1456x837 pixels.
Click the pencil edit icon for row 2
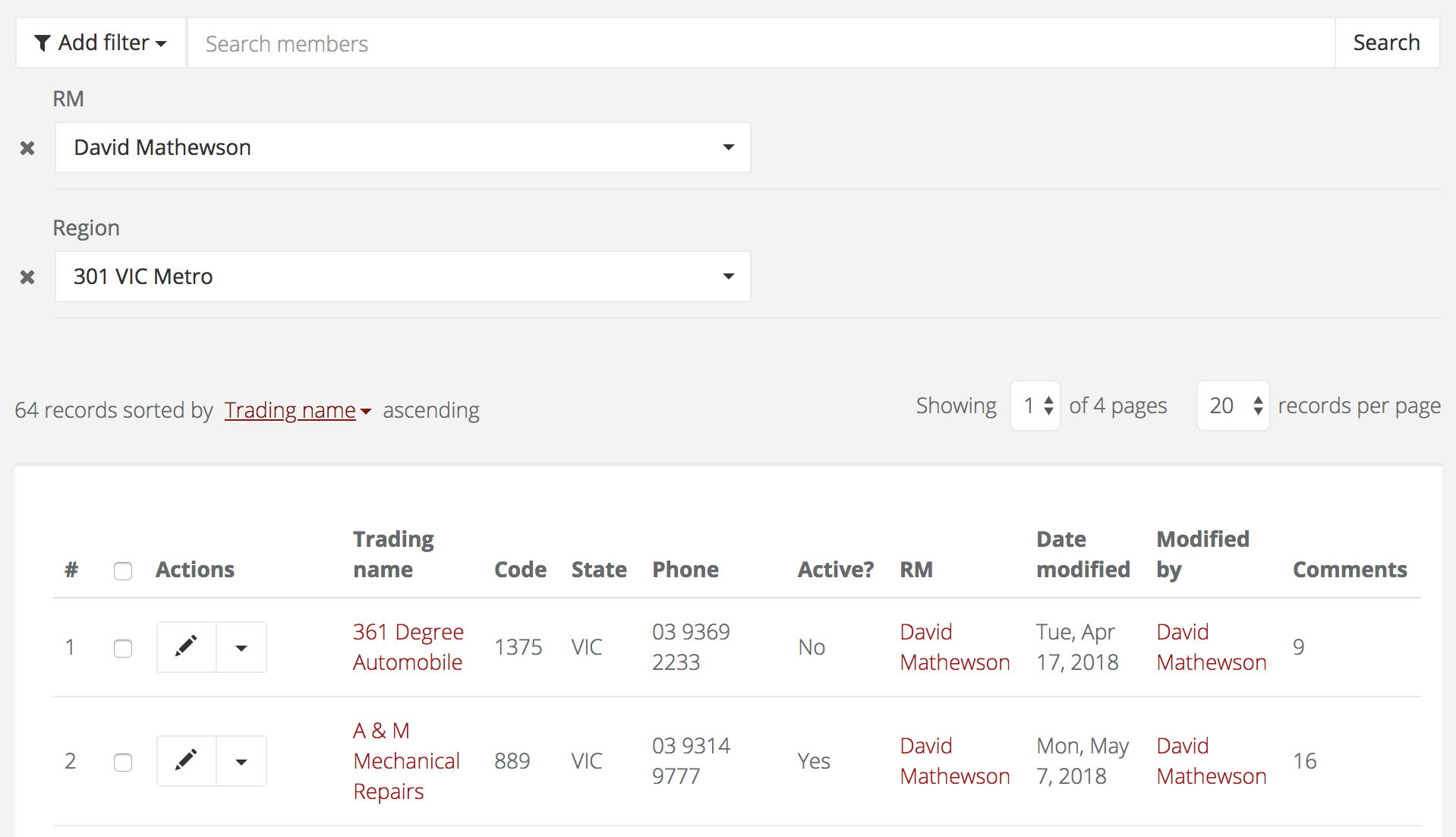click(186, 761)
